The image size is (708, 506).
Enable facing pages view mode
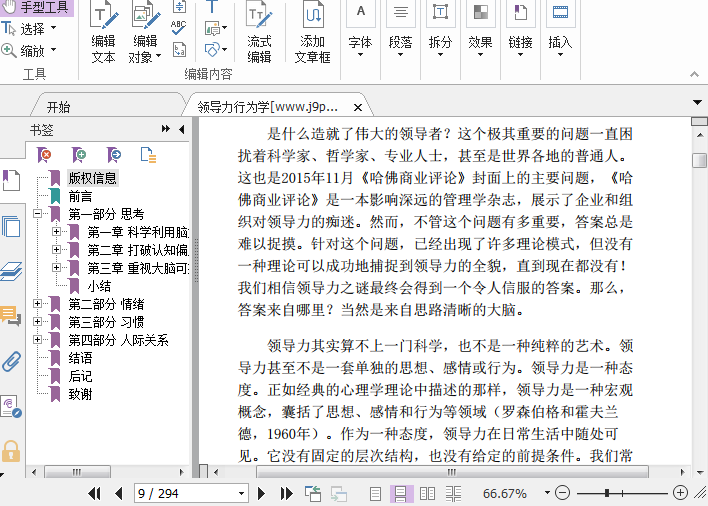pos(427,493)
